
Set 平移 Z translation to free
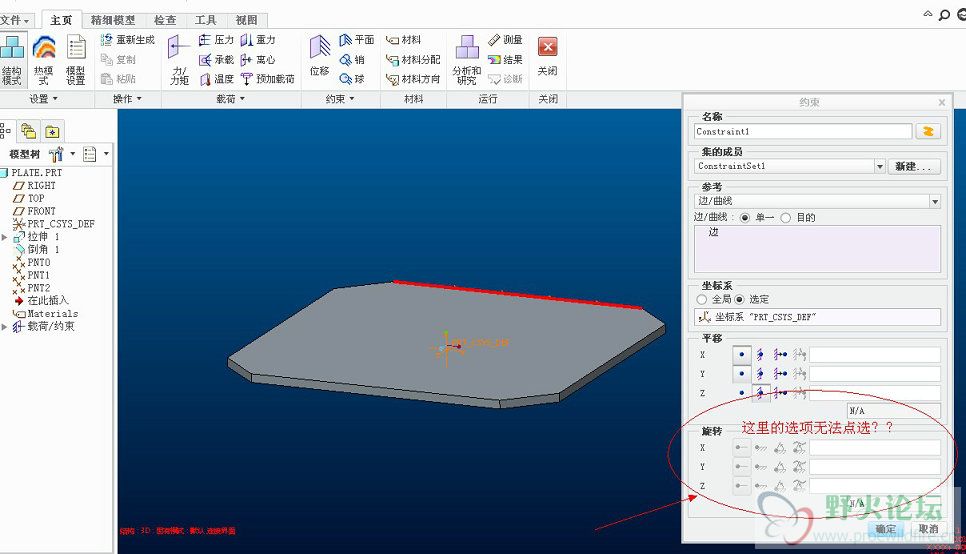(x=742, y=393)
